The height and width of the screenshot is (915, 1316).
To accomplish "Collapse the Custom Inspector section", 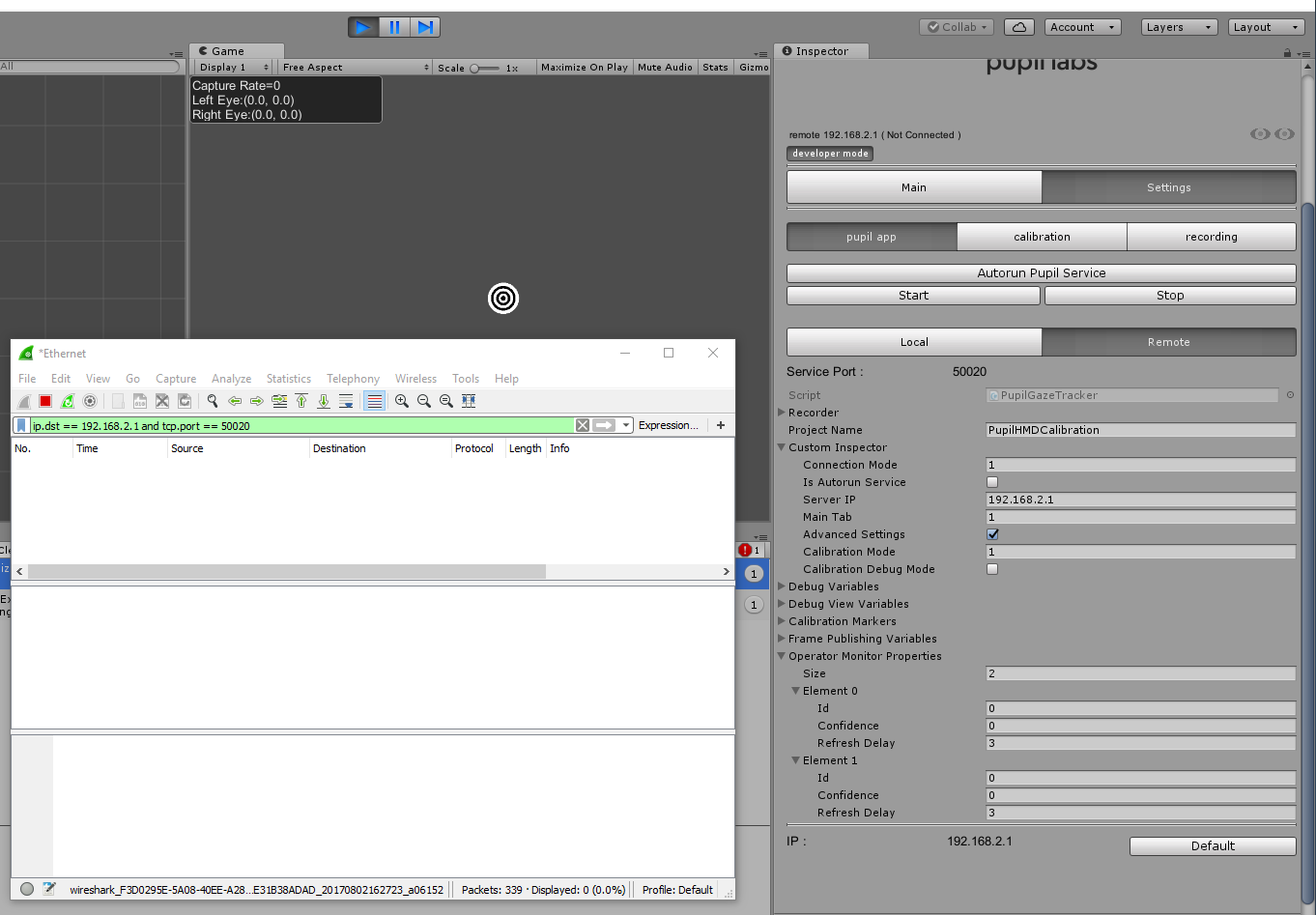I will coord(782,447).
